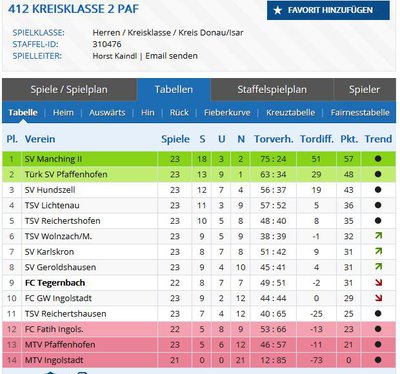Switch to the Staffelspielplan tab
The width and height of the screenshot is (400, 374).
(272, 90)
